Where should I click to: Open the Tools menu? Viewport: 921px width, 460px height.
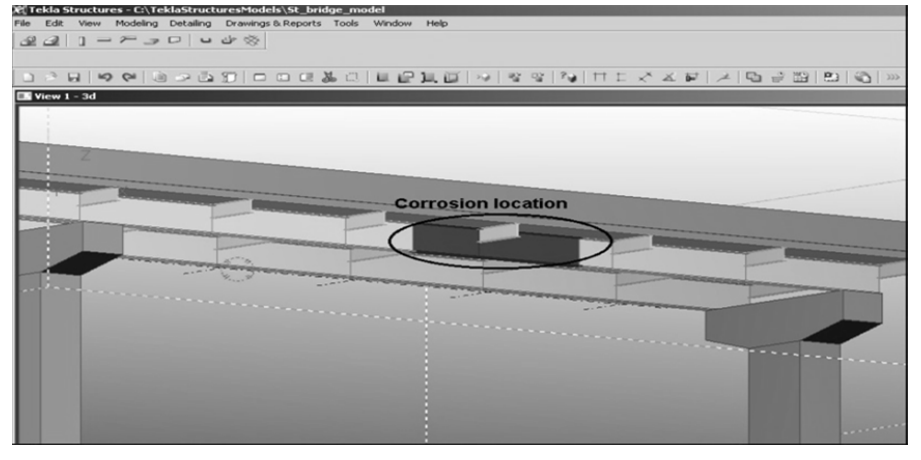[347, 22]
